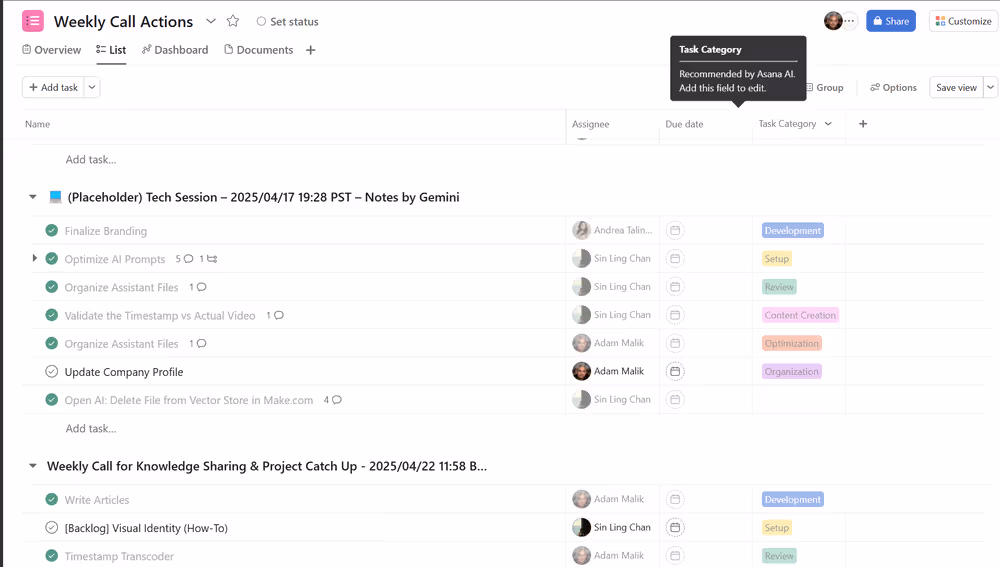The width and height of the screenshot is (1000, 567).
Task: Click Save view
Action: point(956,87)
